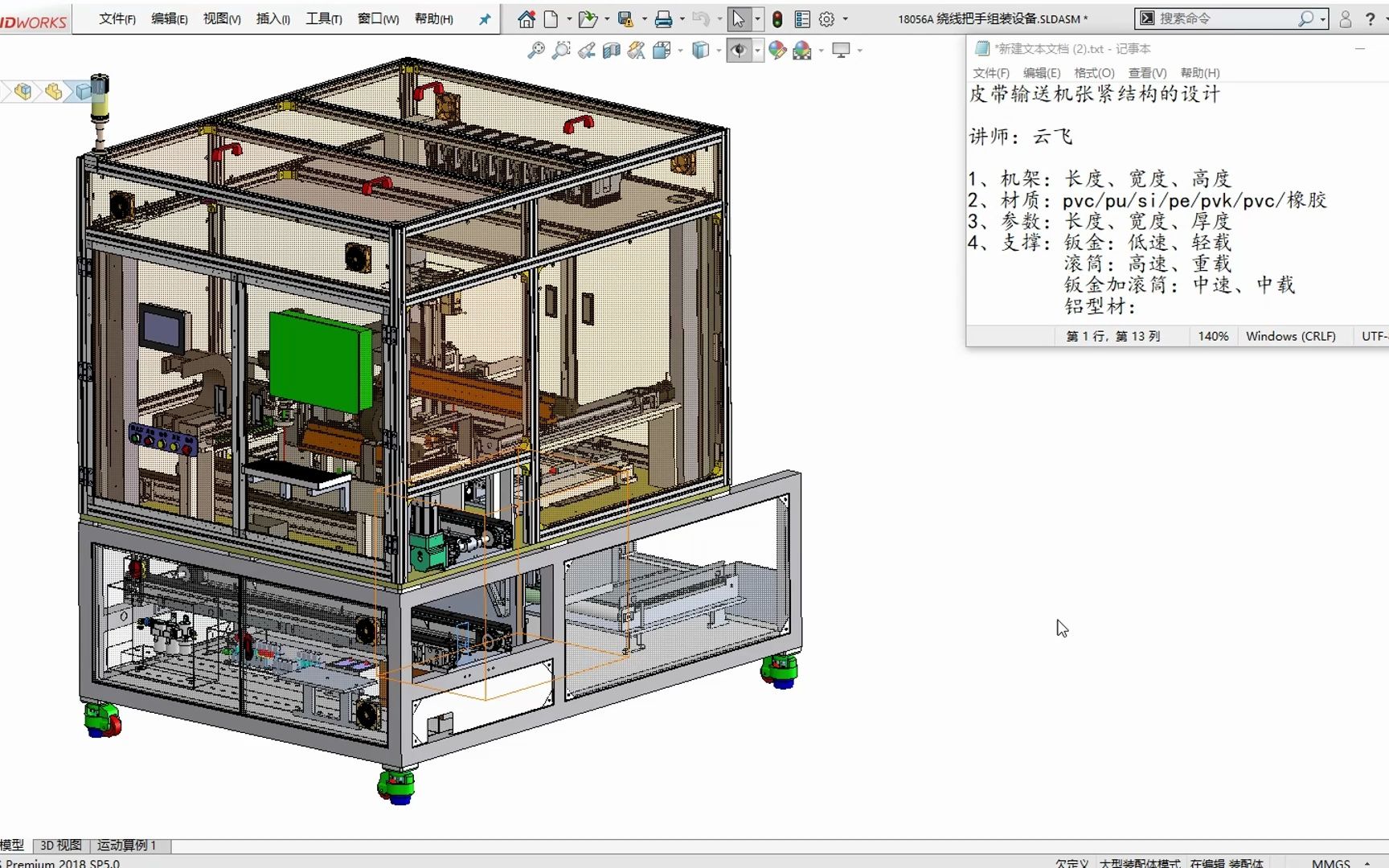1389x868 pixels.
Task: Toggle the Select cursor tool
Action: [738, 18]
